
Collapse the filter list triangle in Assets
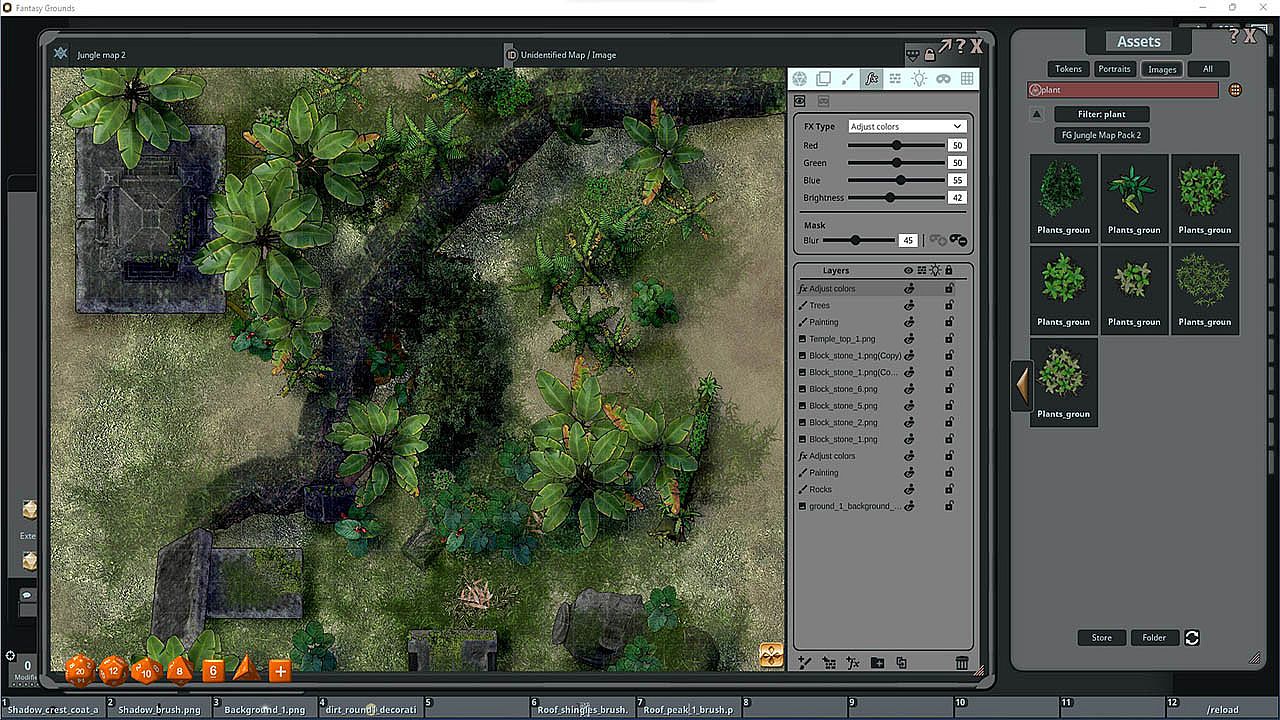click(x=1036, y=114)
